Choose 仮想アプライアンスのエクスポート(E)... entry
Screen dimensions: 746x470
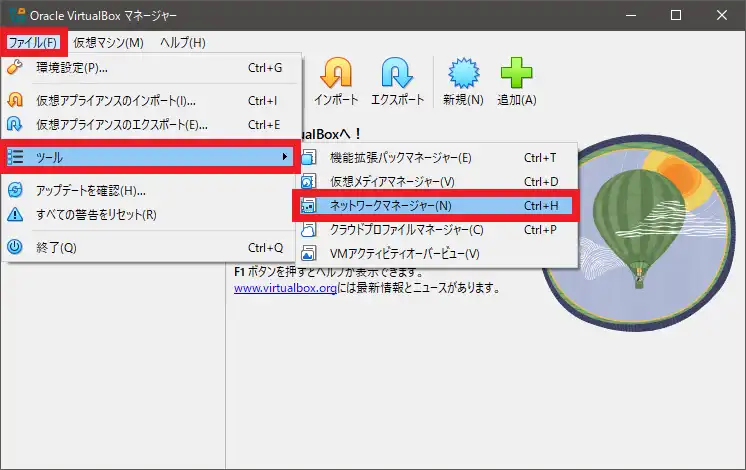pos(151,125)
